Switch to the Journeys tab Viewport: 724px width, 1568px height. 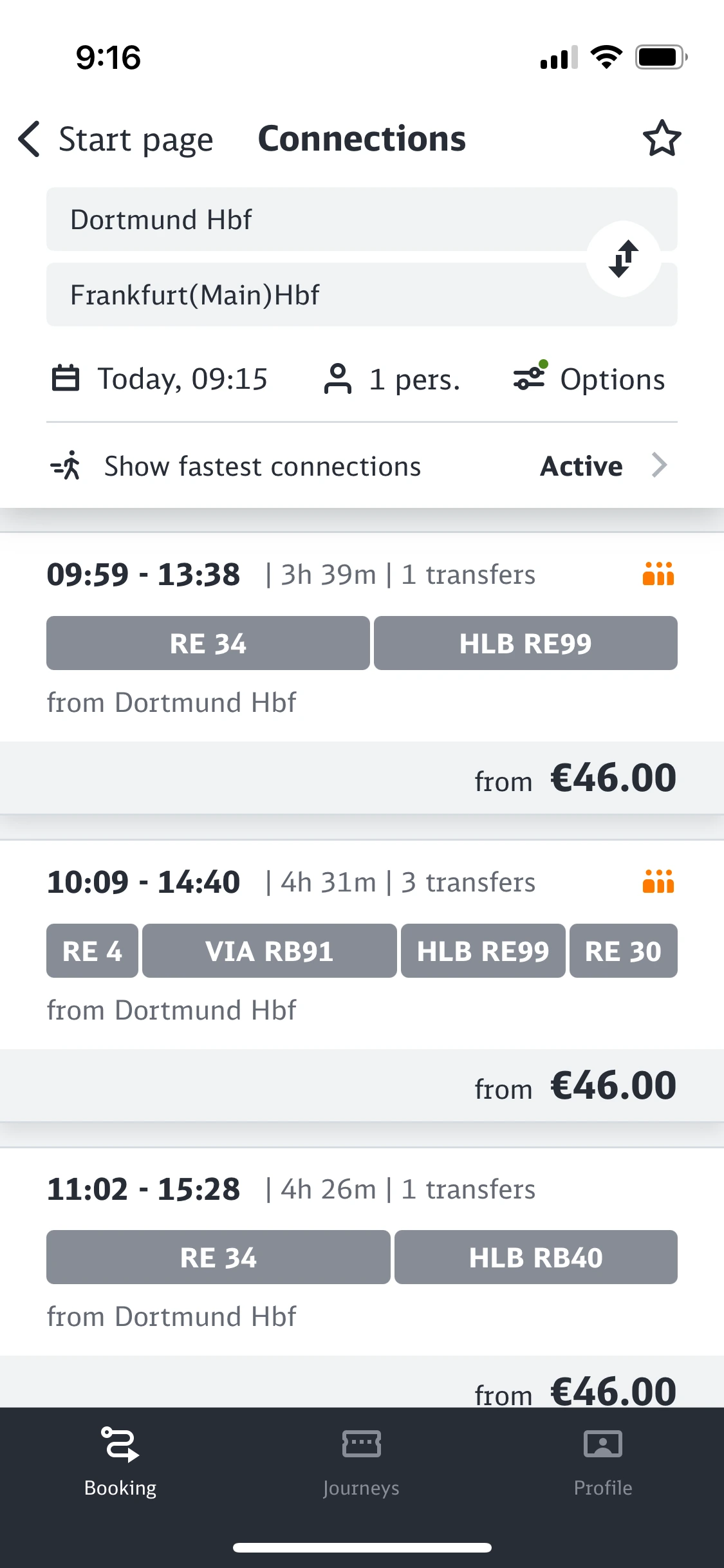[x=361, y=1461]
